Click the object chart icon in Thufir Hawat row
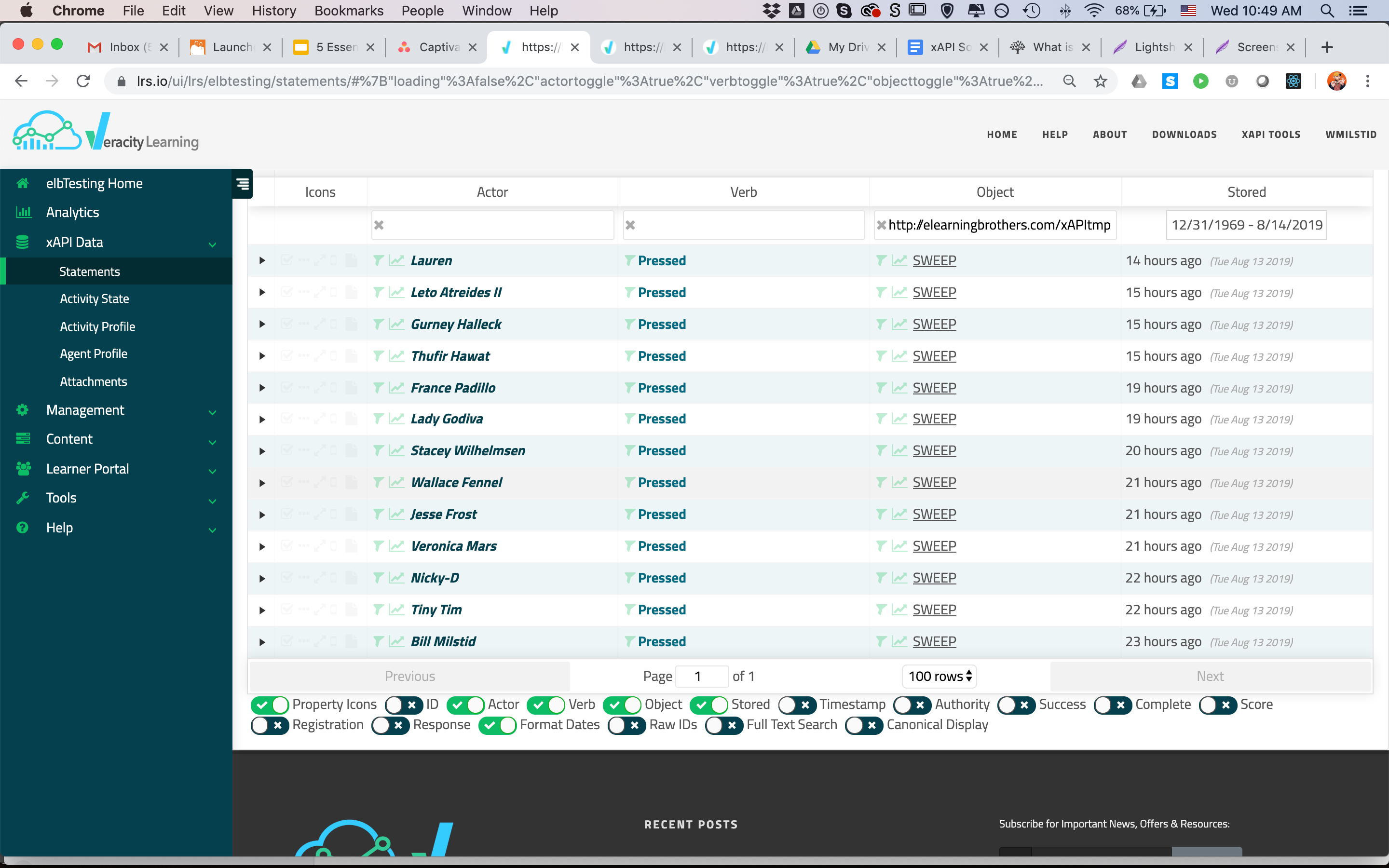 899,356
